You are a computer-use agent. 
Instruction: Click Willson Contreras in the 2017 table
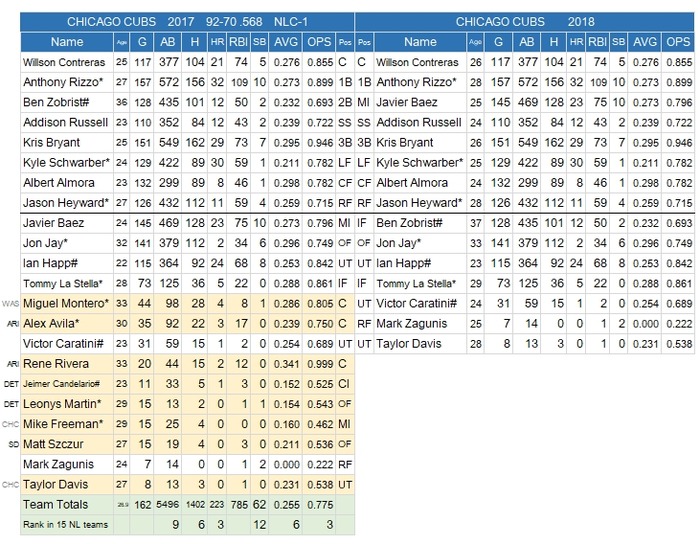coord(64,62)
